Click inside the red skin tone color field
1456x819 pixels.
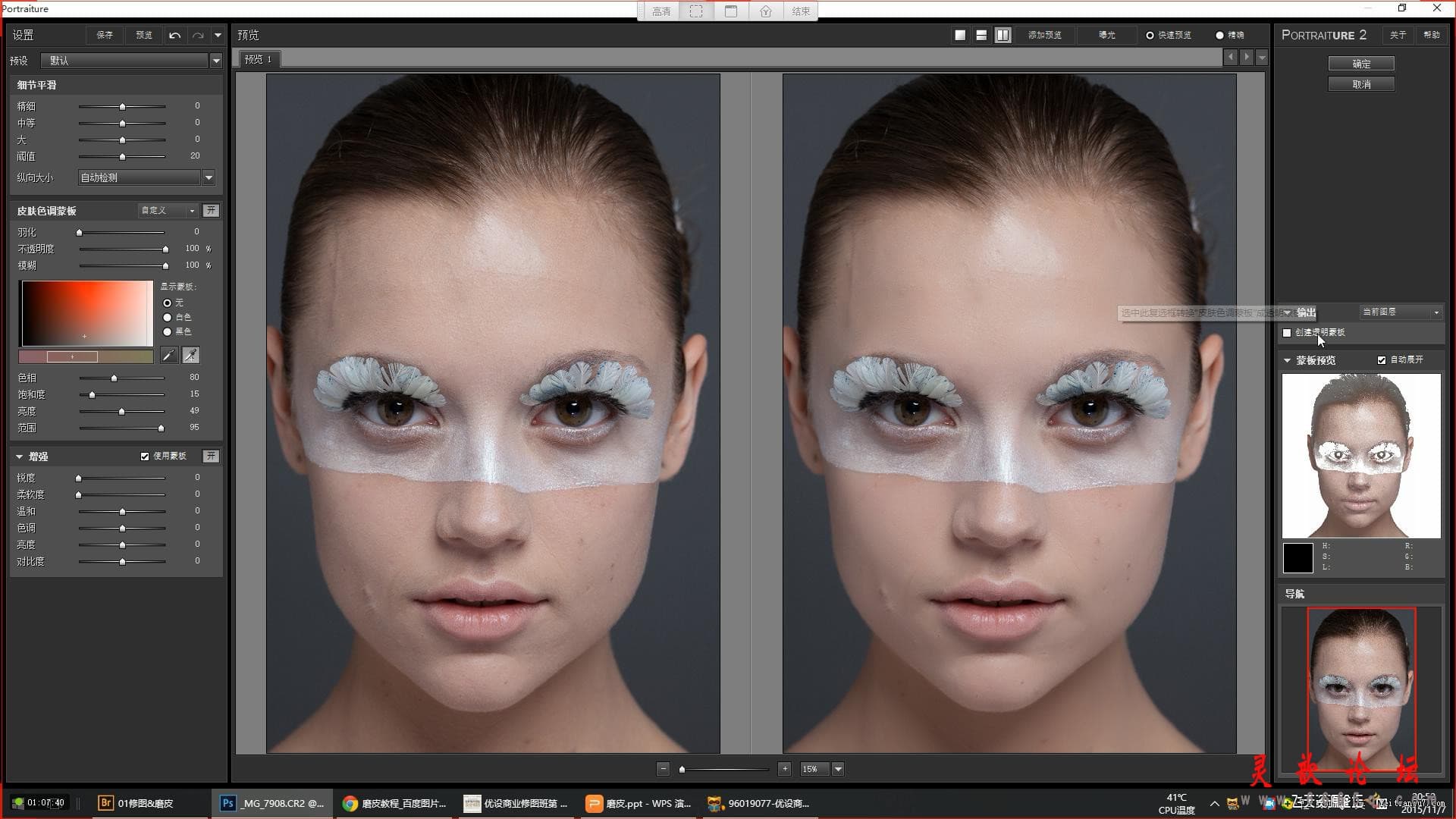[x=86, y=313]
